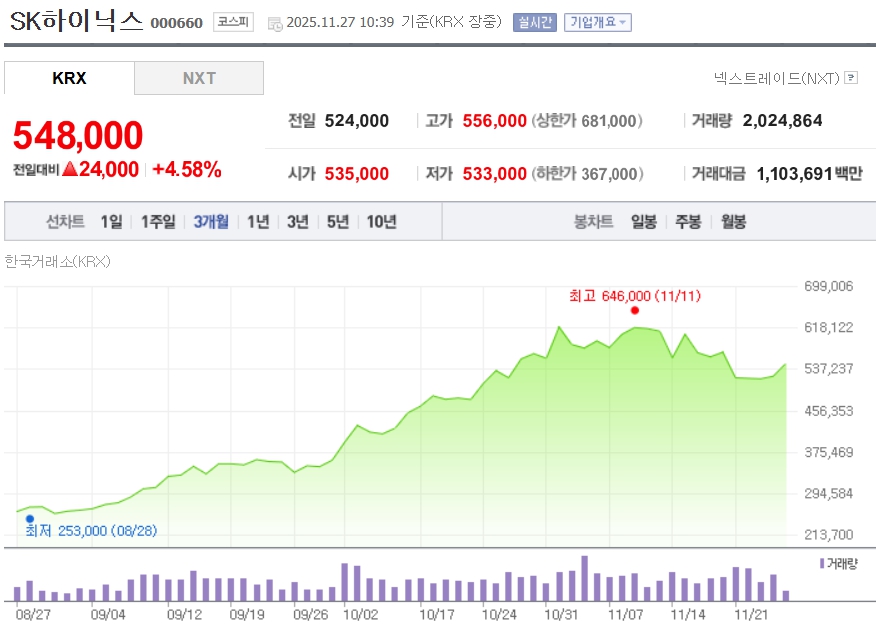Switch to 월봉 candlestick chart
This screenshot has width=876, height=639.
coord(733,222)
